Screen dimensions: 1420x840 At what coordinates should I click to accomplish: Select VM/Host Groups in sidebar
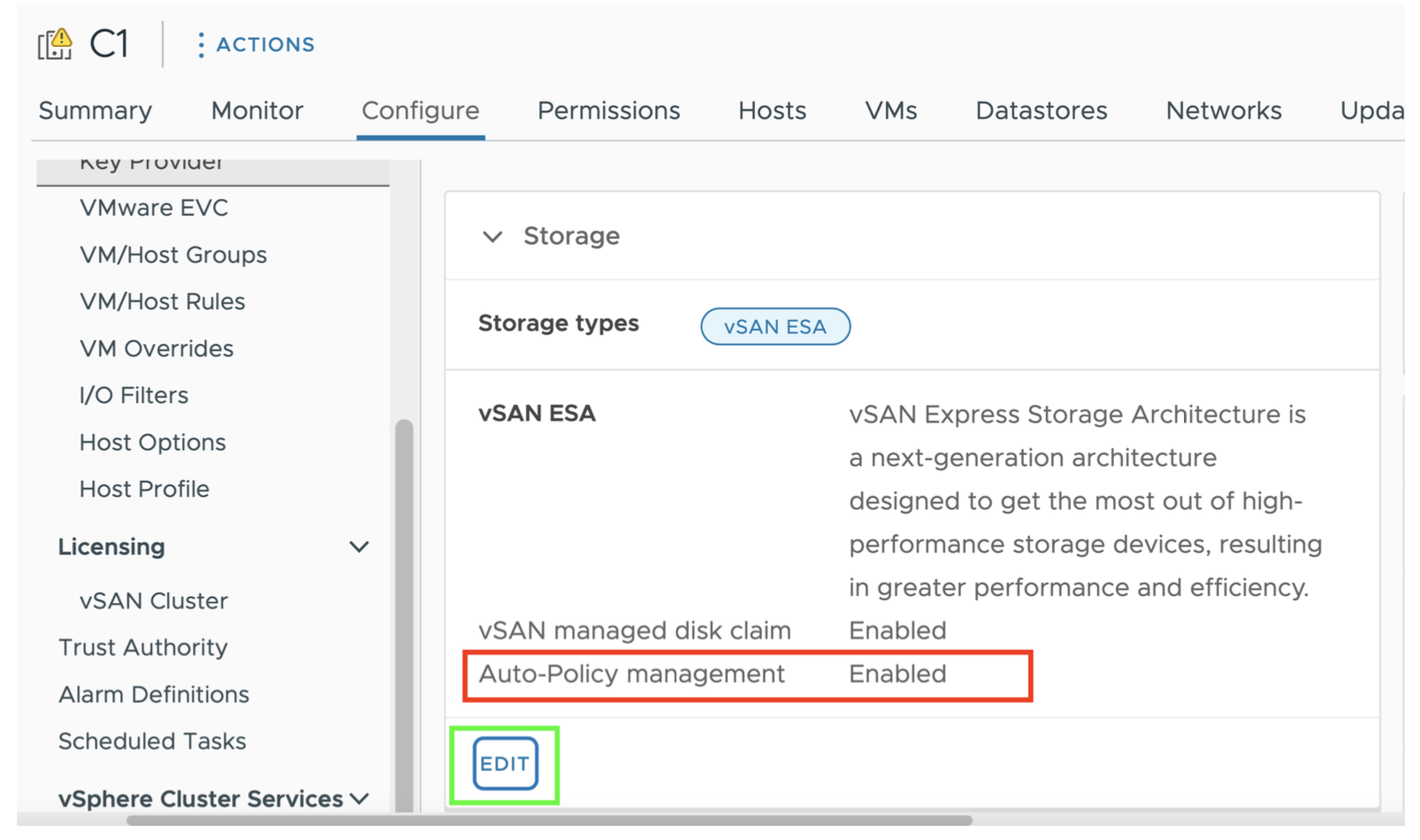pyautogui.click(x=173, y=255)
